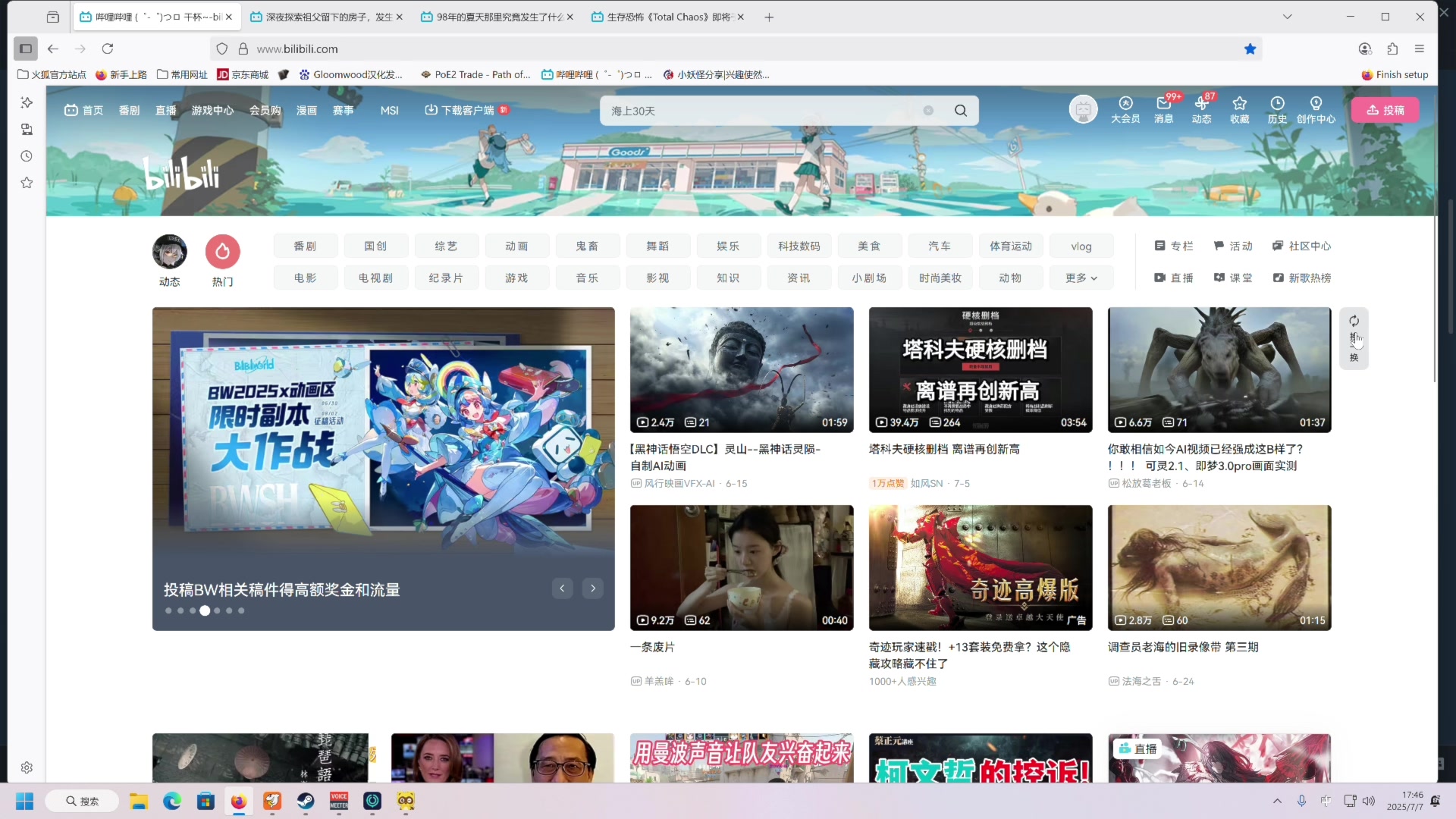Open sidebar history clock icon
Screen dimensions: 1456x819
click(27, 156)
